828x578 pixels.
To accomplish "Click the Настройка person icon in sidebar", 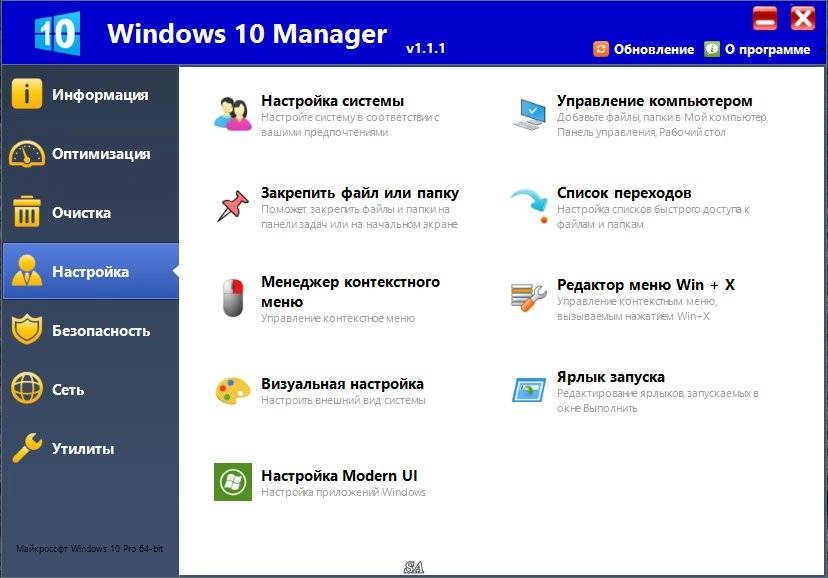I will 26,271.
